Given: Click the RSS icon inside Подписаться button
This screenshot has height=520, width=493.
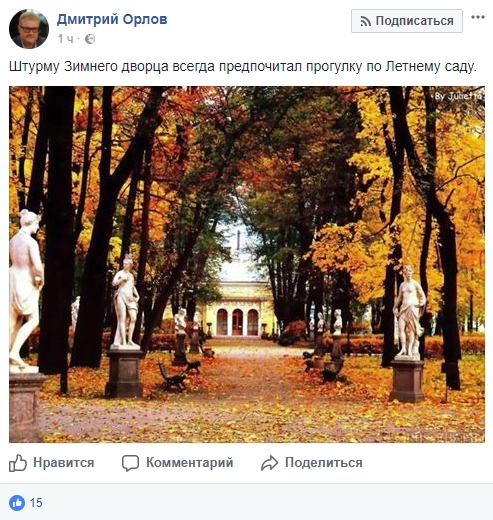Looking at the screenshot, I should [366, 21].
